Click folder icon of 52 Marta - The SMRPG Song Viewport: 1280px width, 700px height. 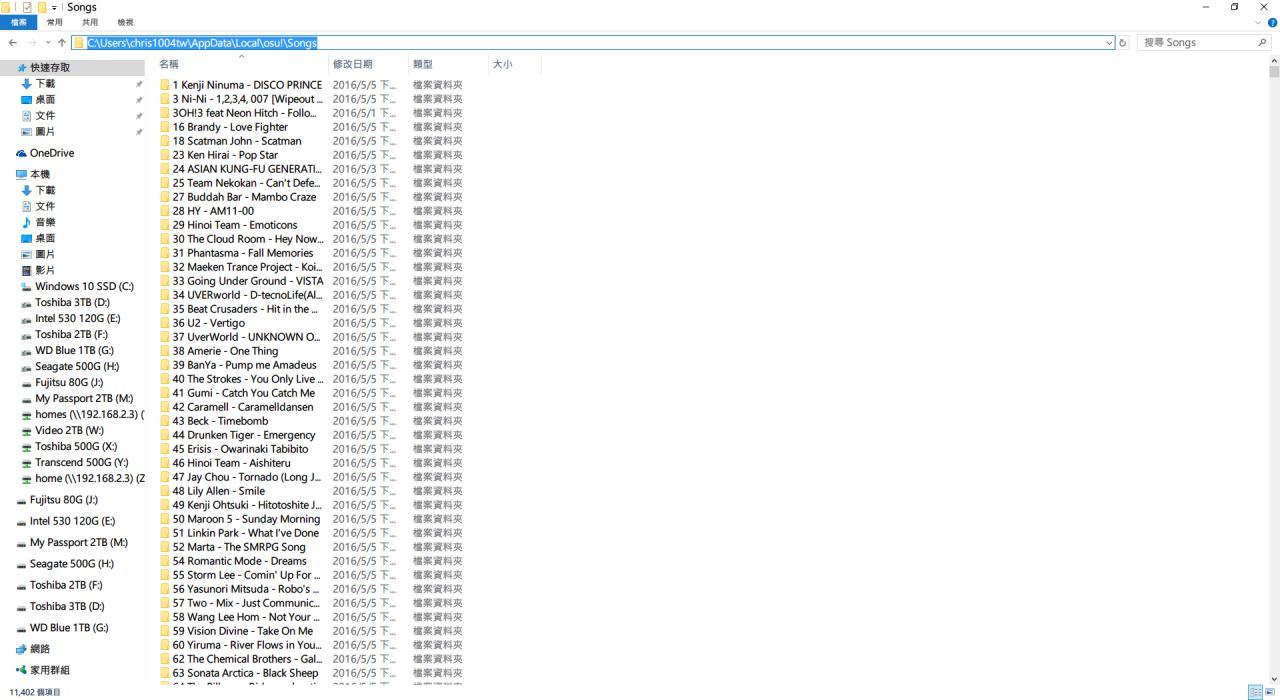[x=165, y=547]
